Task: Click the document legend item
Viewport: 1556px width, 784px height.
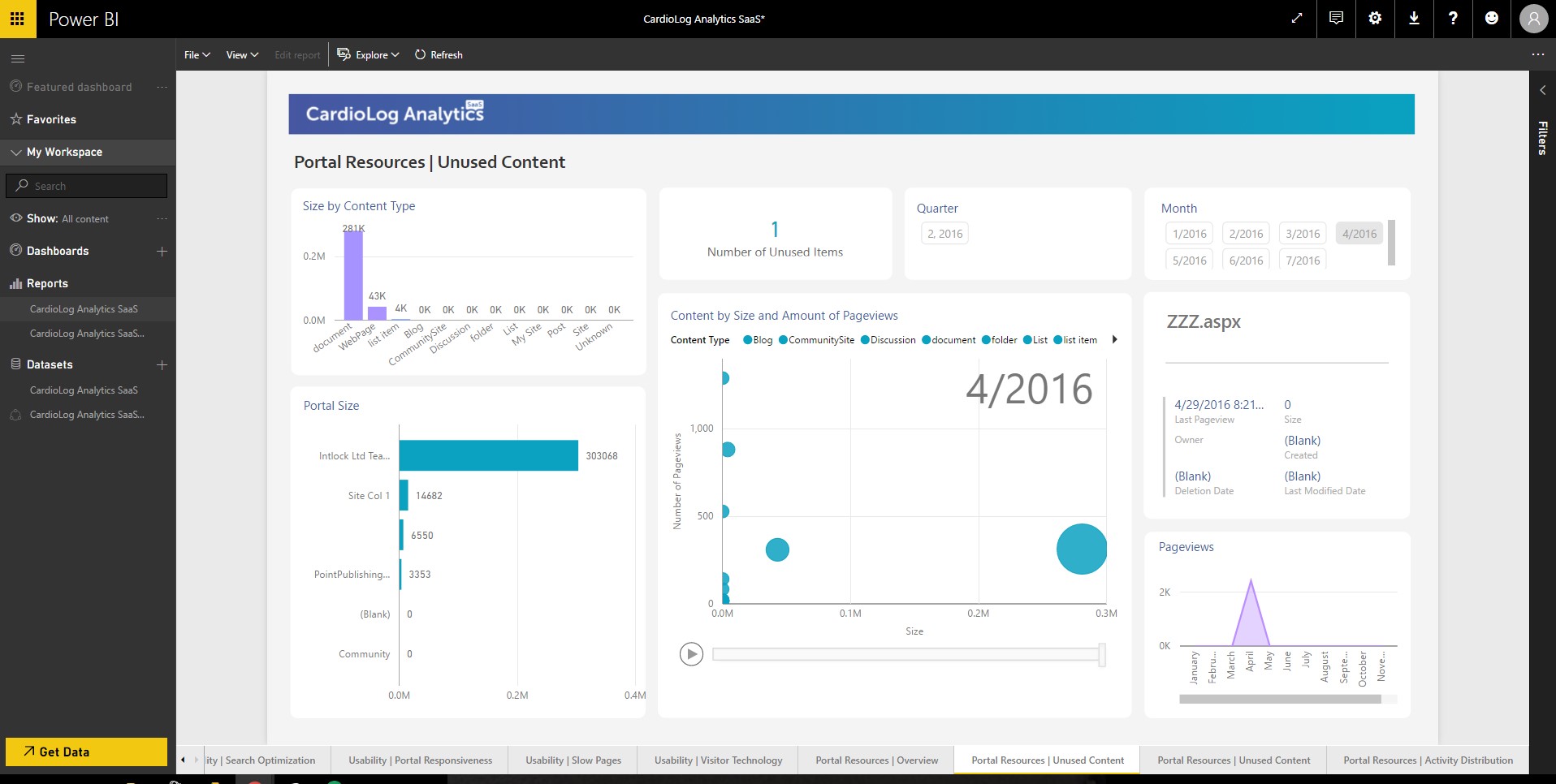Action: tap(949, 340)
